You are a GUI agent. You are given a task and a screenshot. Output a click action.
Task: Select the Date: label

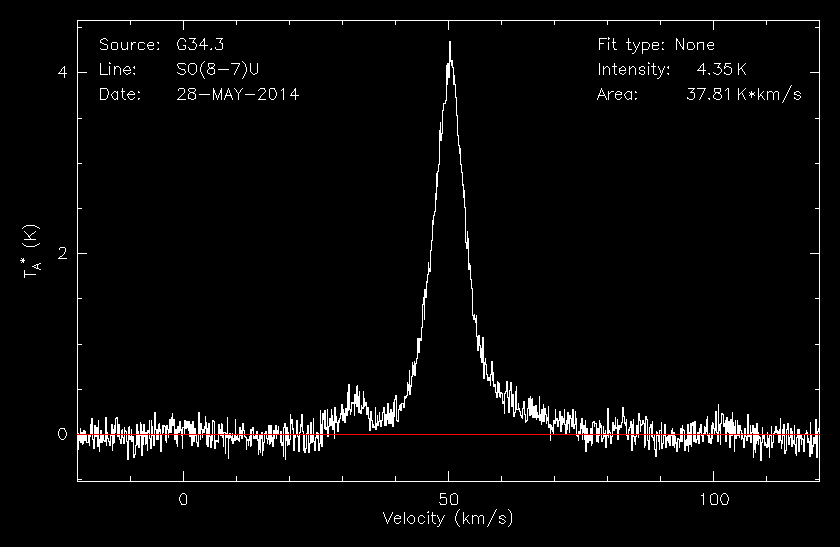tap(120, 94)
